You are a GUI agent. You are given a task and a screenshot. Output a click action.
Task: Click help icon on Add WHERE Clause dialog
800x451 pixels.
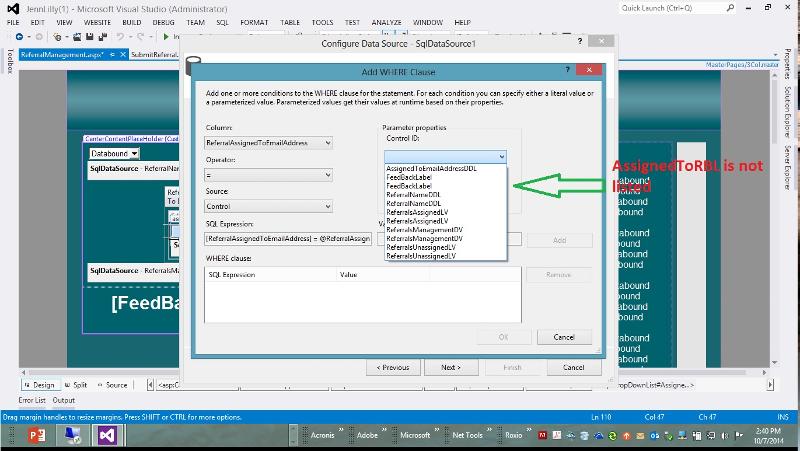click(x=567, y=69)
